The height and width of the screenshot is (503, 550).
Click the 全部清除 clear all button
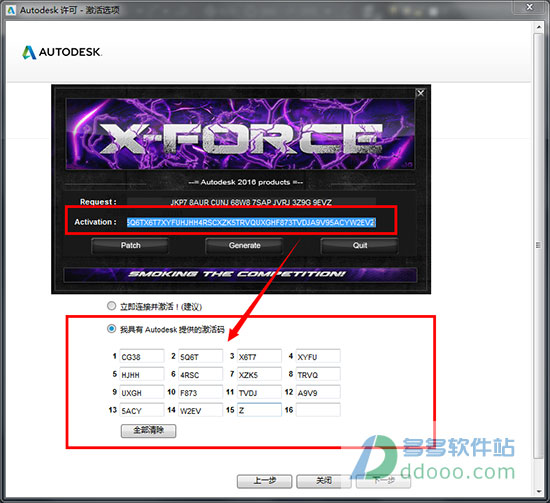pyautogui.click(x=148, y=430)
